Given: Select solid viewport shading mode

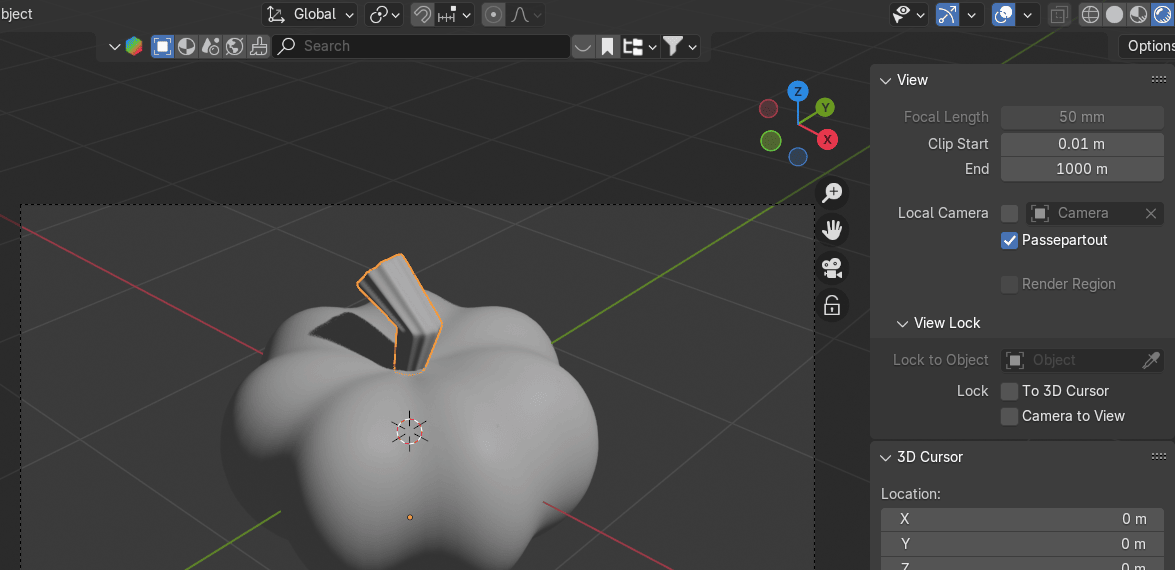Looking at the screenshot, I should pyautogui.click(x=1113, y=15).
